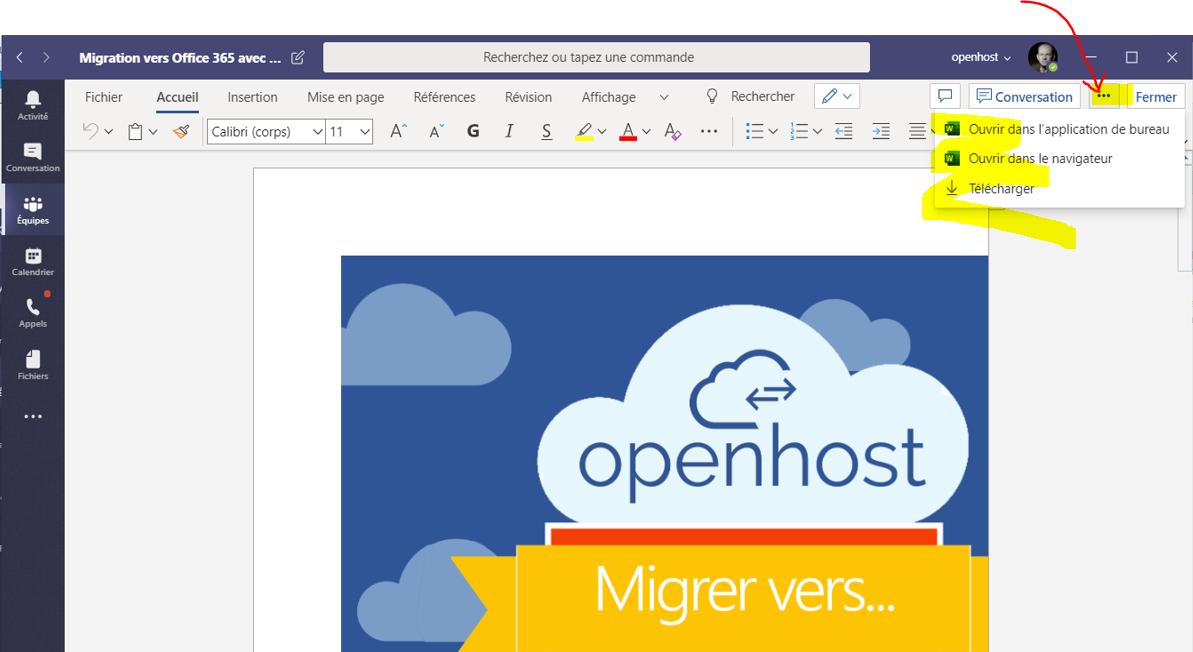Increase font size with the larger A icon
1193x652 pixels.
coord(398,131)
